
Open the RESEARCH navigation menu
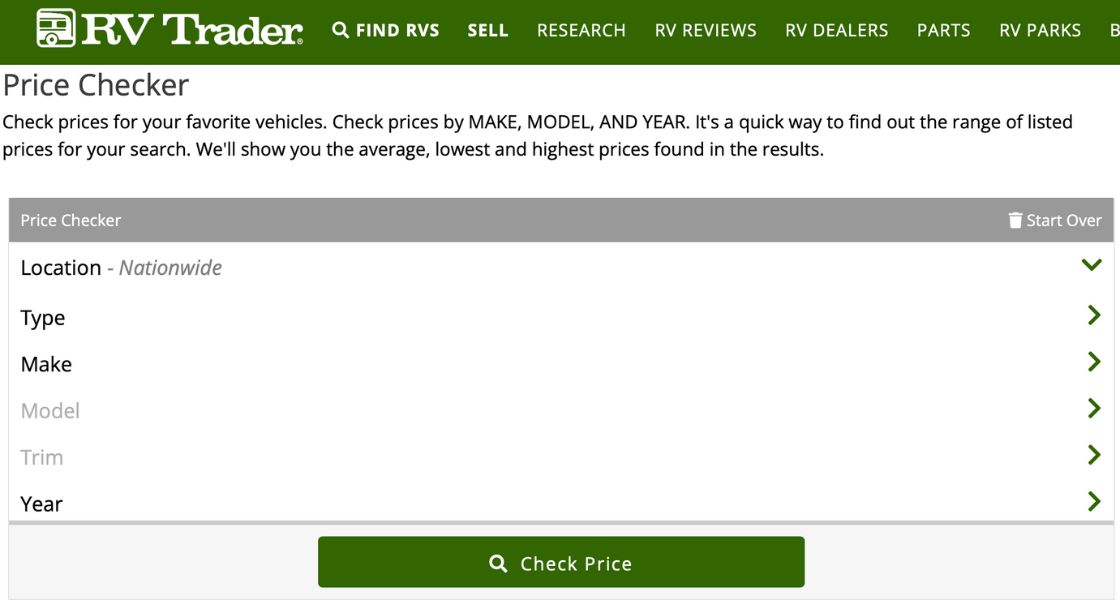click(x=581, y=30)
